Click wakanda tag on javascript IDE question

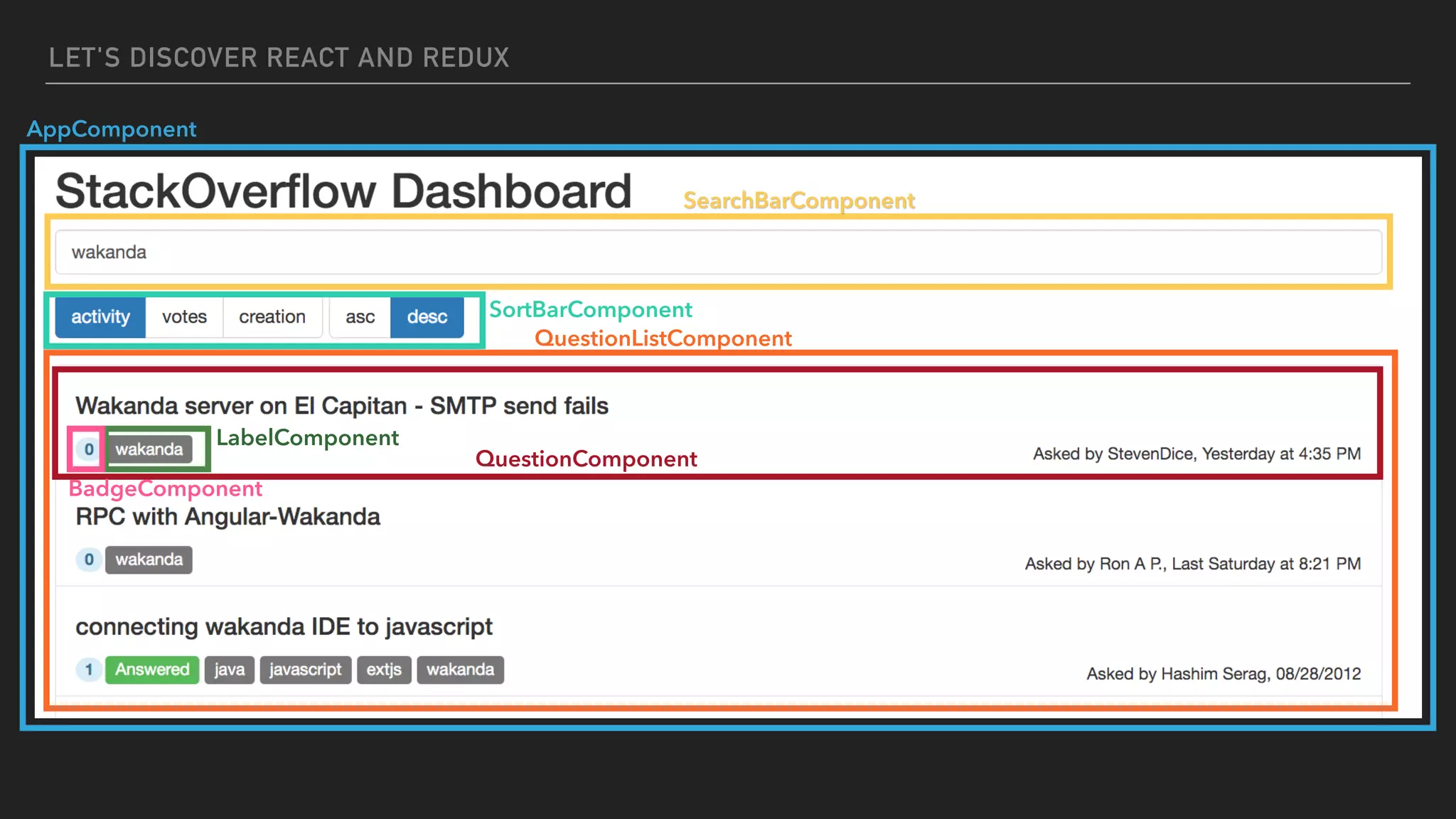460,670
